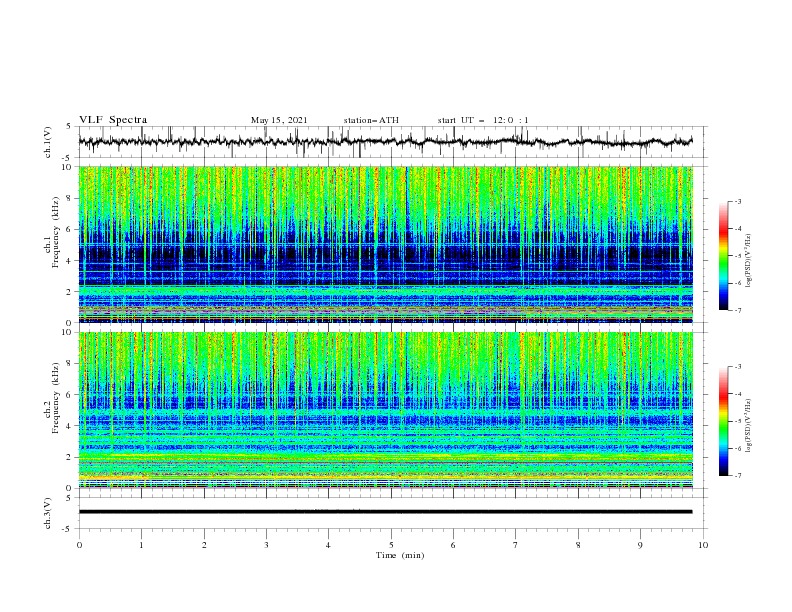Click the time axis tick label '9'
Viewport: 792px width, 612px height.
(x=640, y=545)
